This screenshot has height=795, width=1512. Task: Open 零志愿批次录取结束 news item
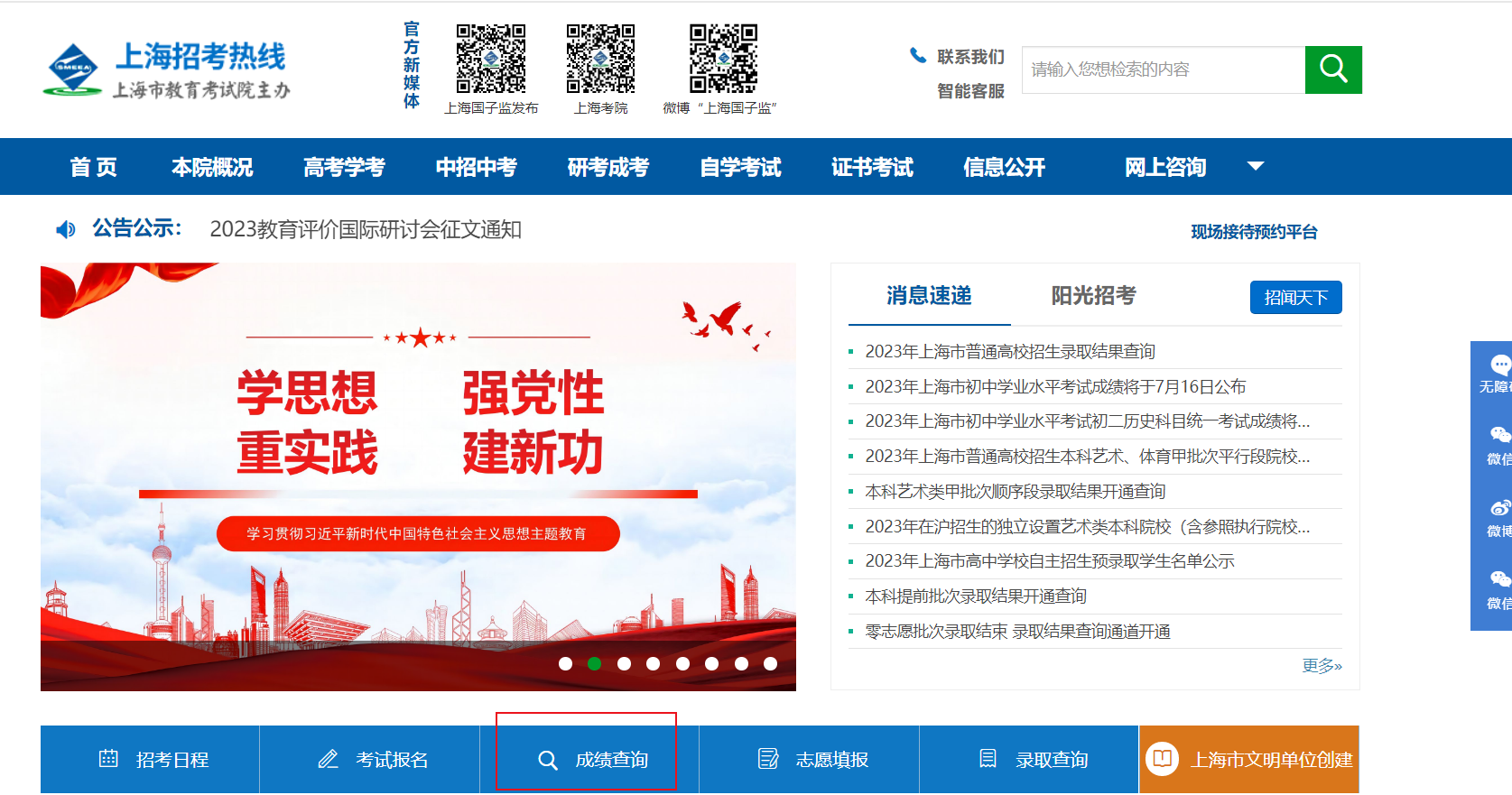(x=1017, y=631)
